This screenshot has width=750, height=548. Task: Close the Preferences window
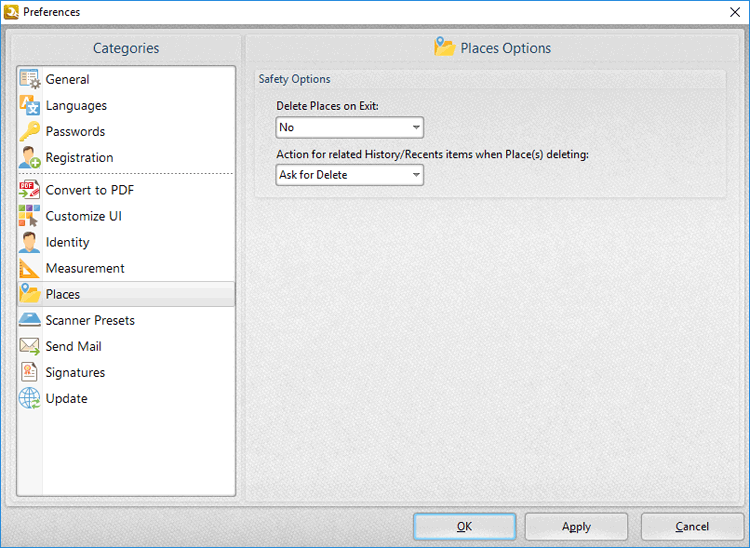click(x=735, y=12)
